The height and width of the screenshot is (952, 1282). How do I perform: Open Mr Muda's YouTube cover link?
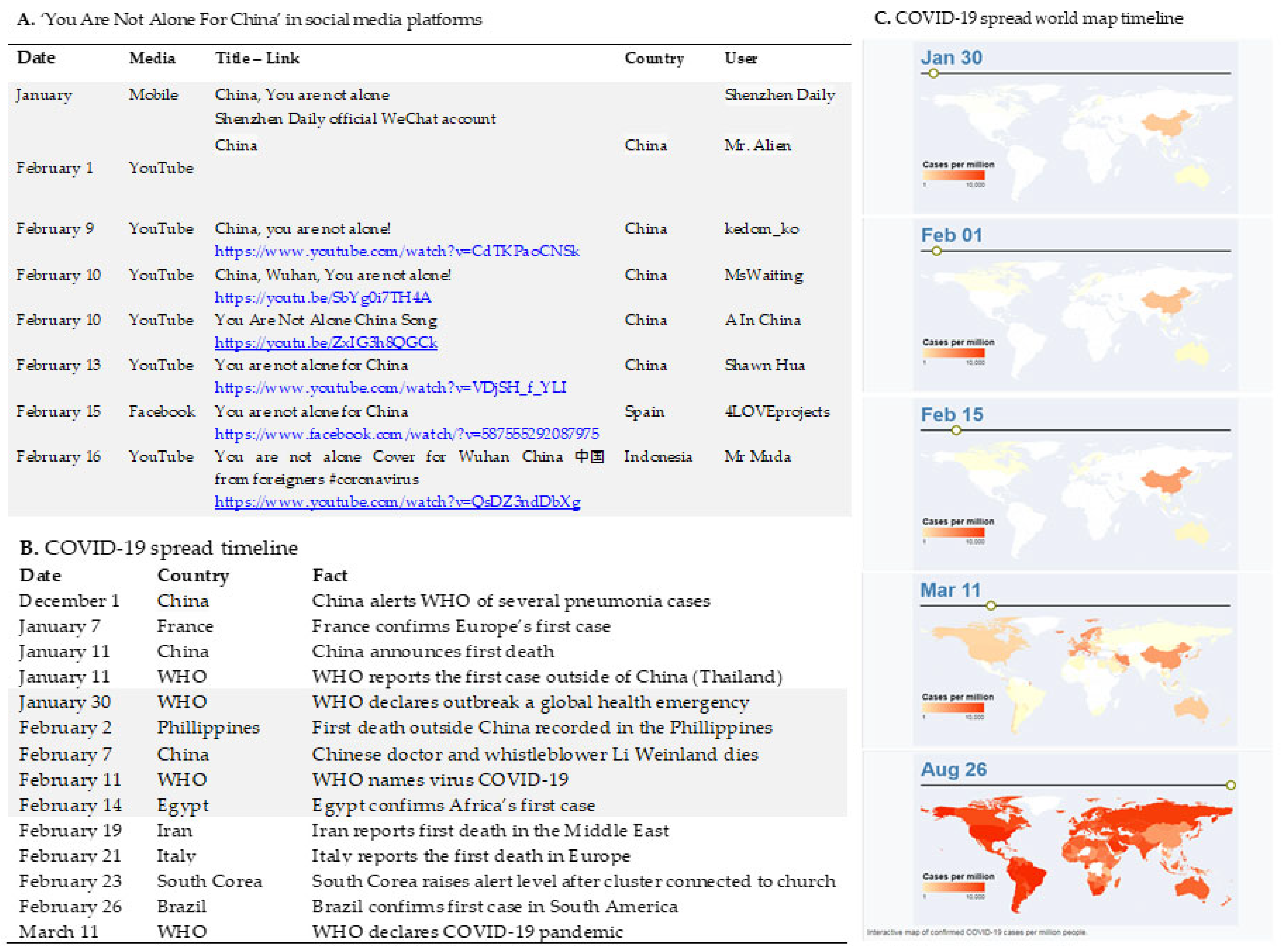click(x=397, y=501)
